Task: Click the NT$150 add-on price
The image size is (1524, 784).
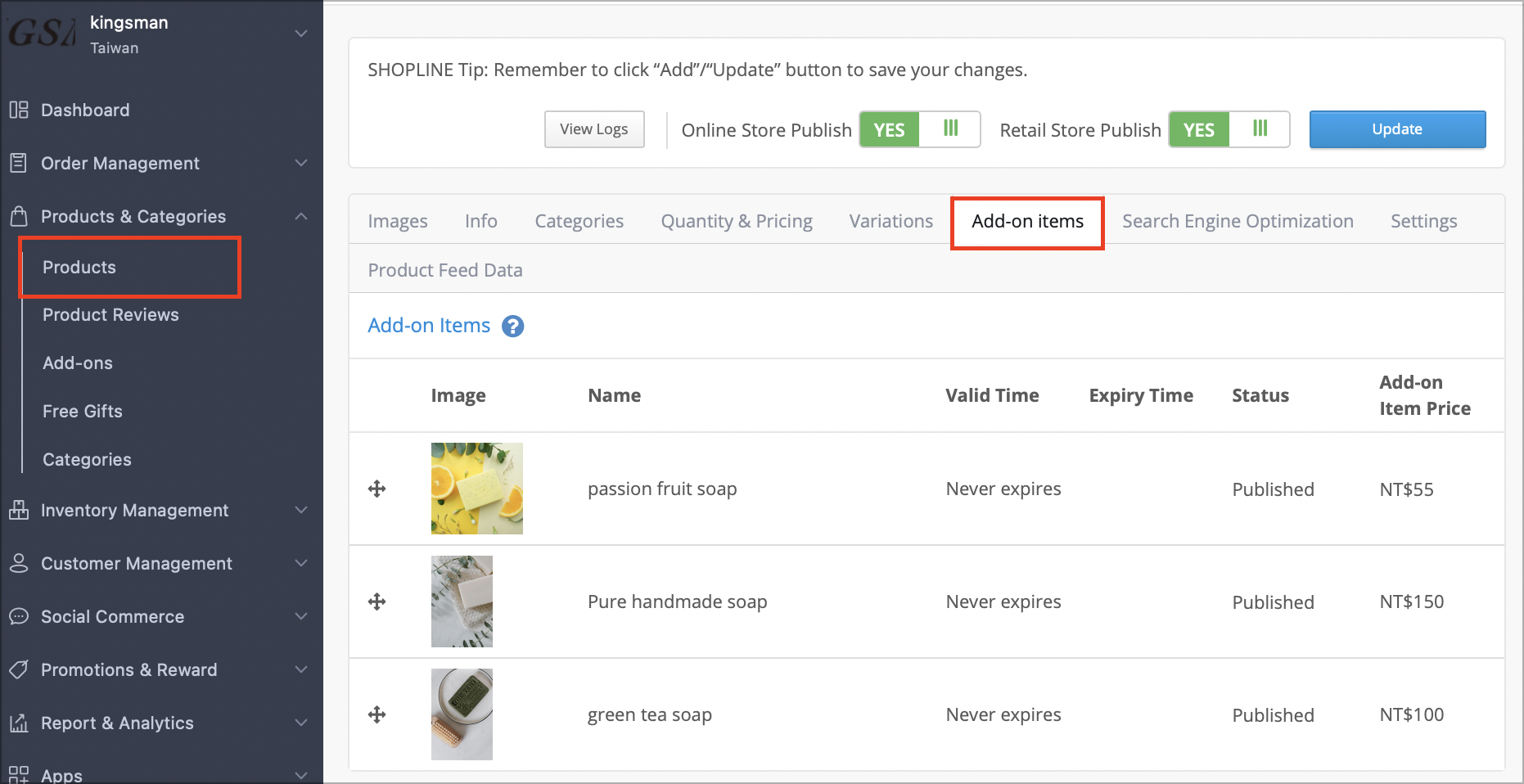Action: pyautogui.click(x=1412, y=602)
